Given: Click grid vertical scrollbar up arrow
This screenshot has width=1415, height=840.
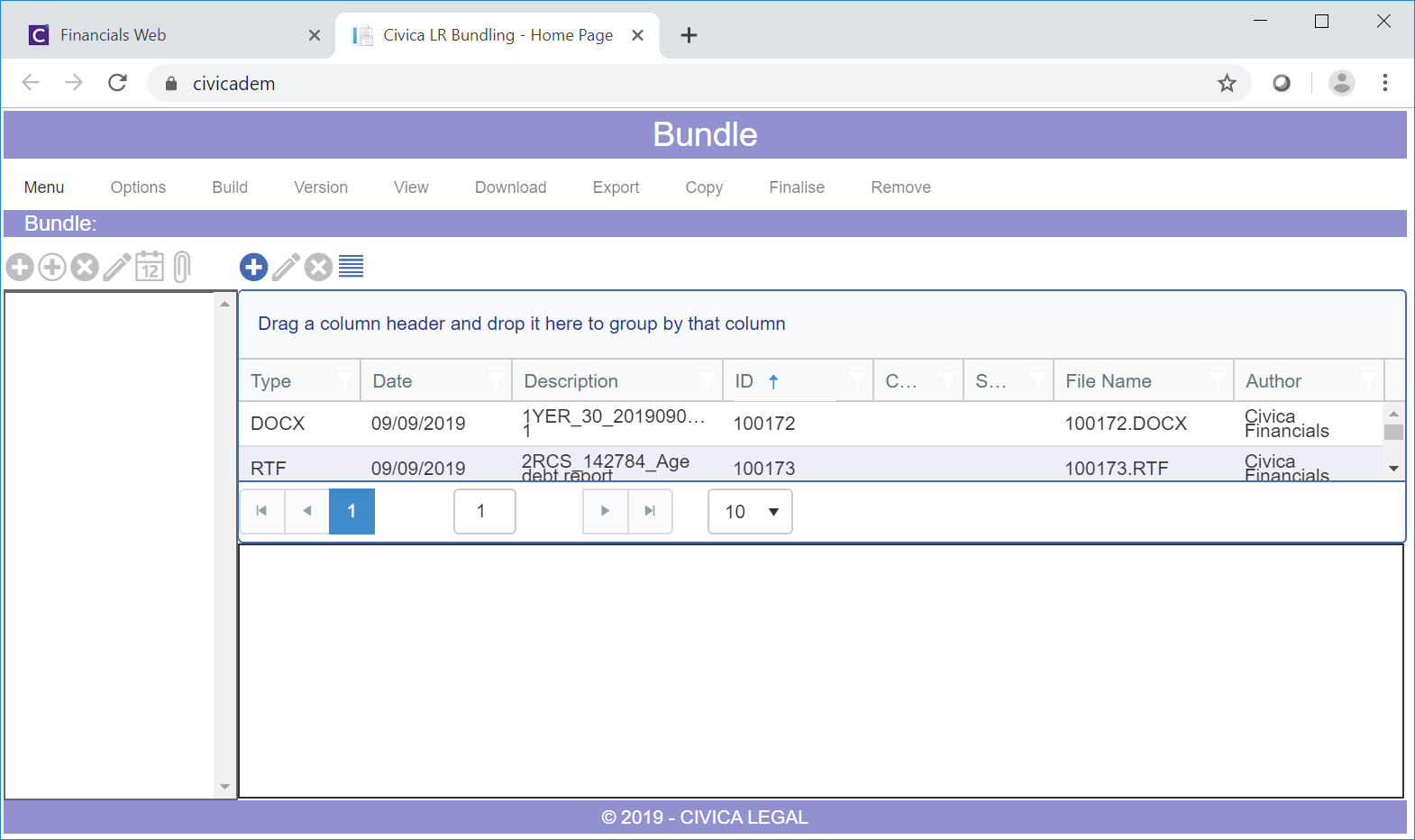Looking at the screenshot, I should click(1394, 413).
